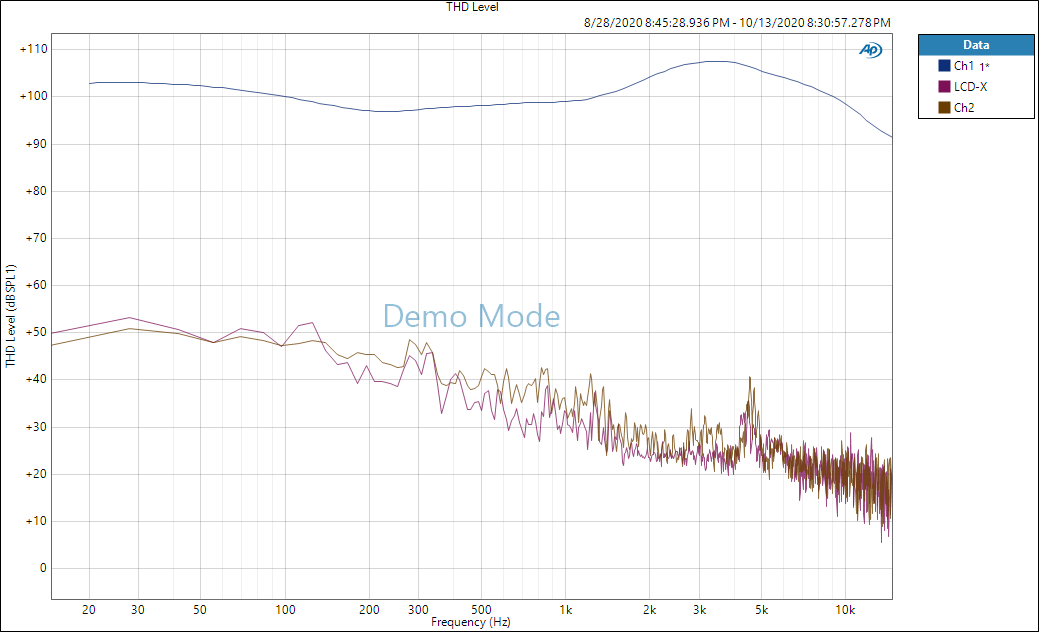Click the +40 tick on vertical axis
The width and height of the screenshot is (1039, 632).
(x=36, y=379)
